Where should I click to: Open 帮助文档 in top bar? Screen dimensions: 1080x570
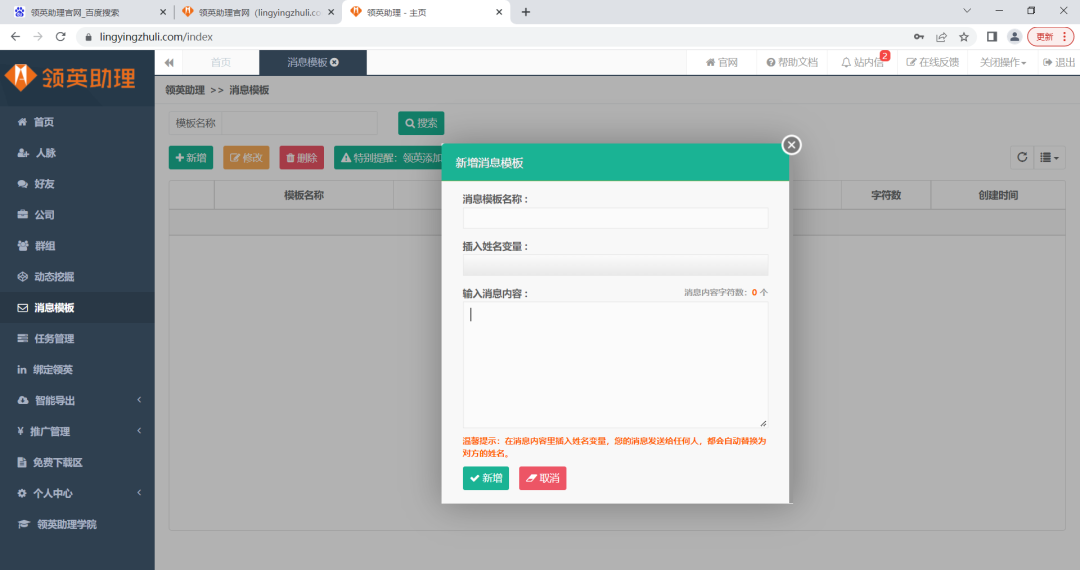click(x=792, y=63)
